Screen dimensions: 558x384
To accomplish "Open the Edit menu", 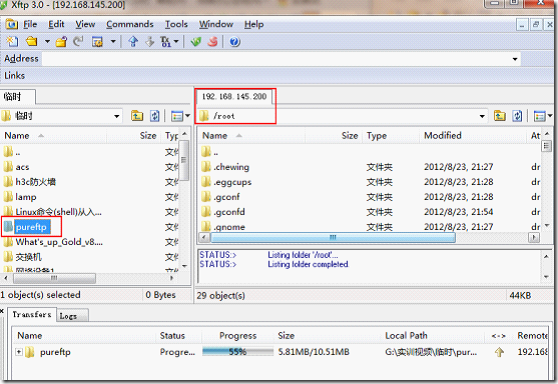I will click(56, 24).
